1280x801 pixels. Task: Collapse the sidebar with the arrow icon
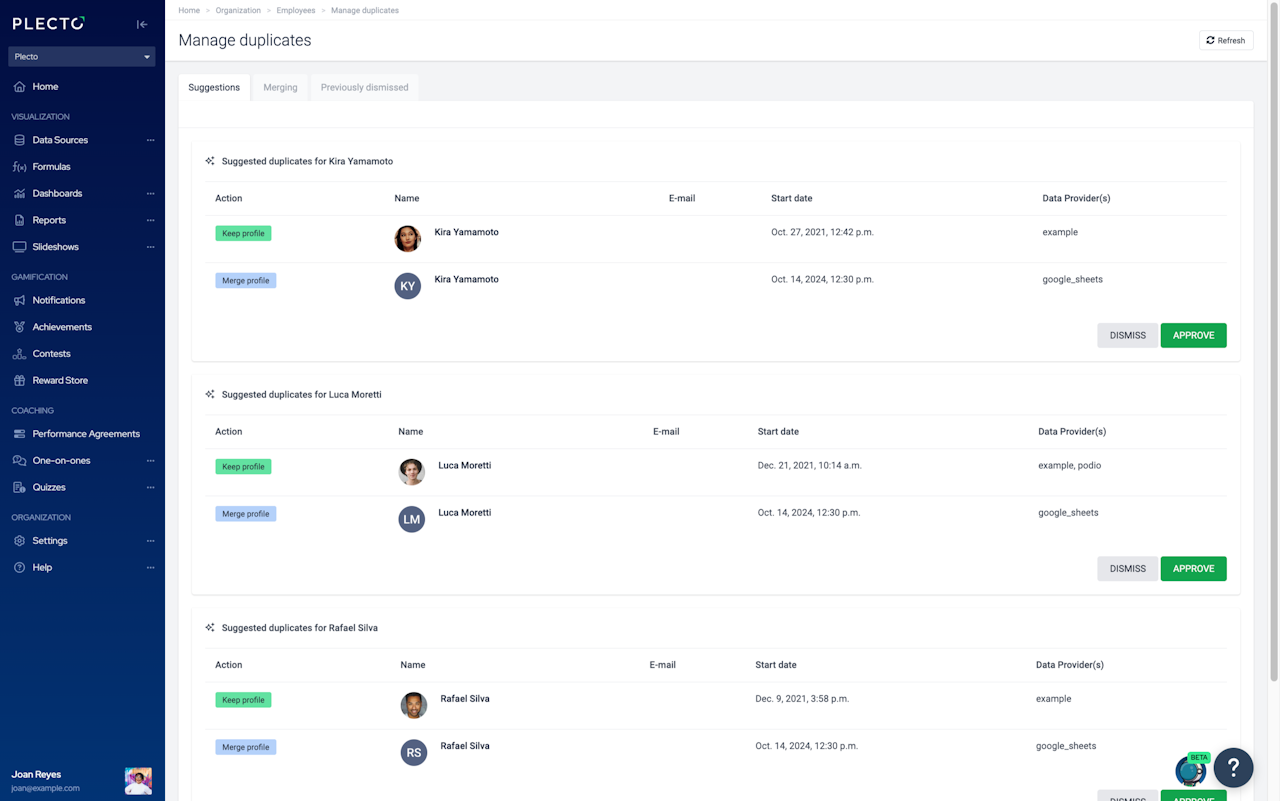(x=142, y=24)
